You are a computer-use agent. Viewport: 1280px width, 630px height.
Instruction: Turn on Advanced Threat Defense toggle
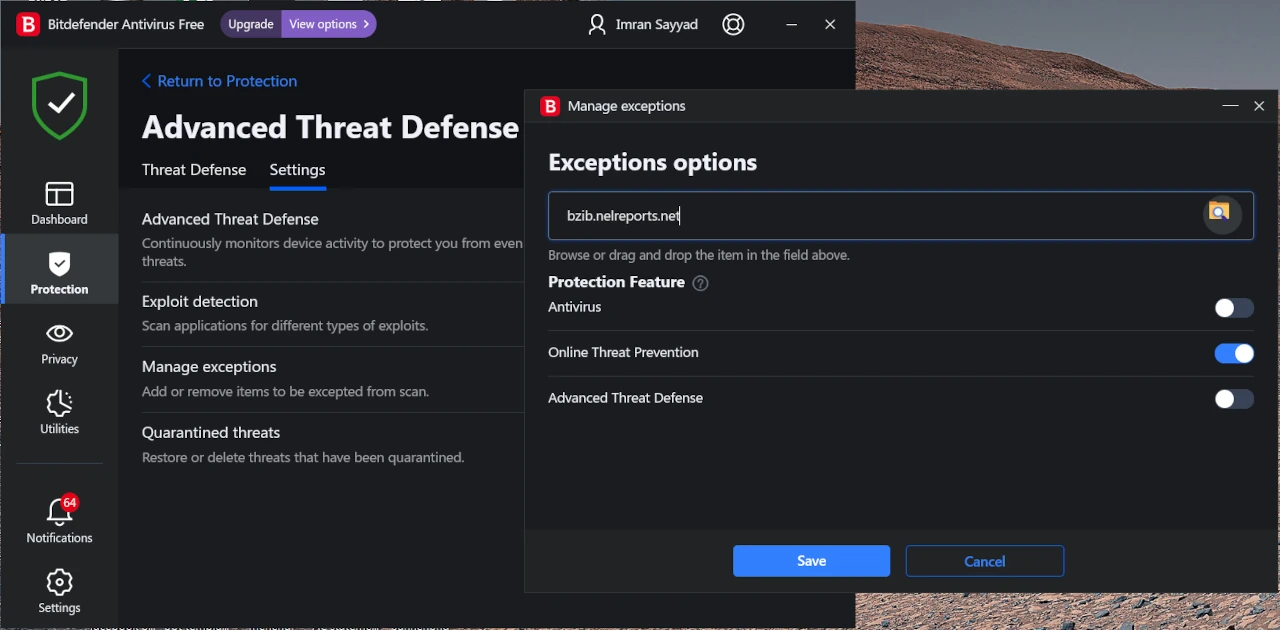(x=1233, y=399)
